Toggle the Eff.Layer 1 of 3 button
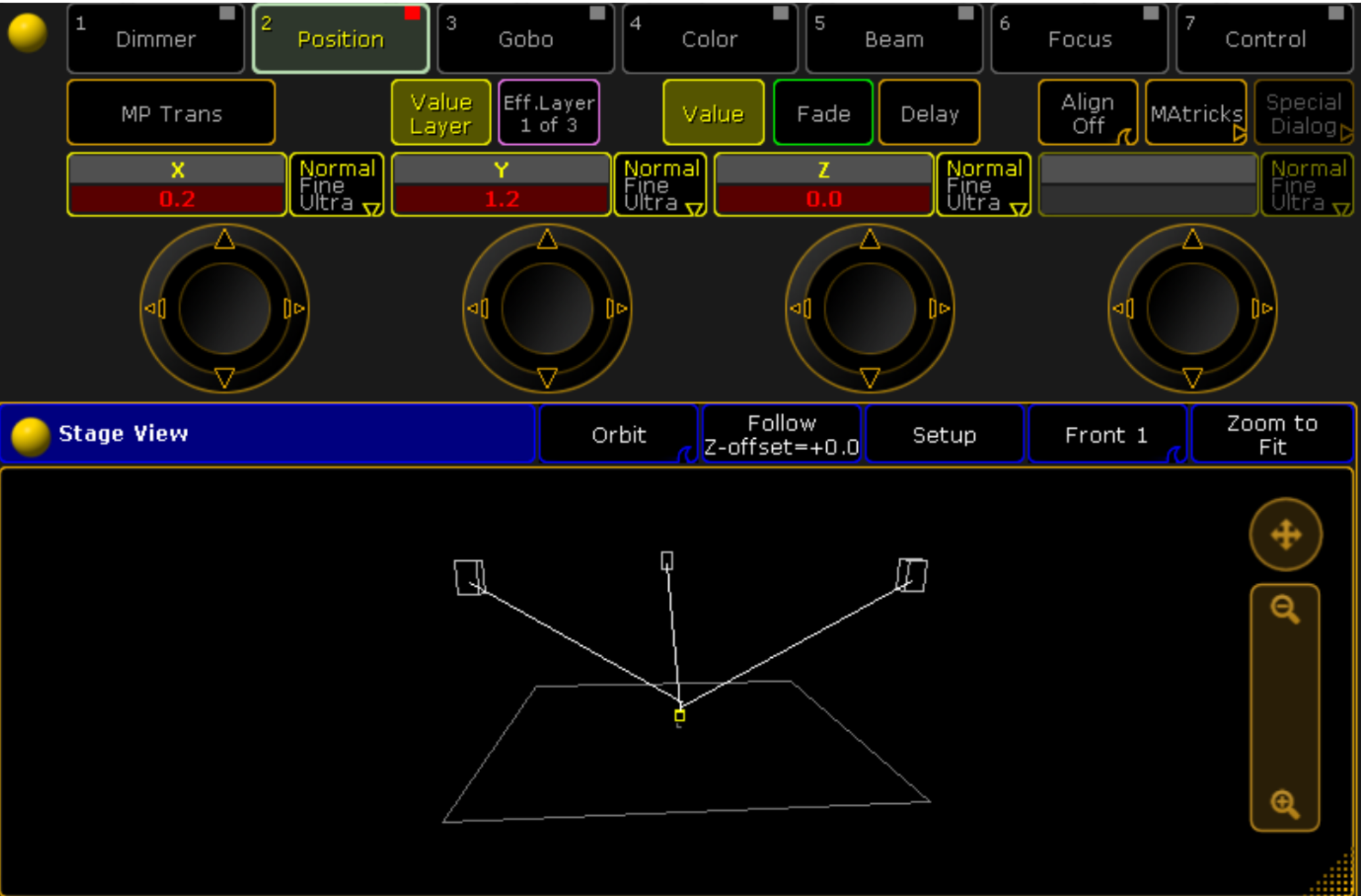Viewport: 1361px width, 896px height. click(549, 113)
